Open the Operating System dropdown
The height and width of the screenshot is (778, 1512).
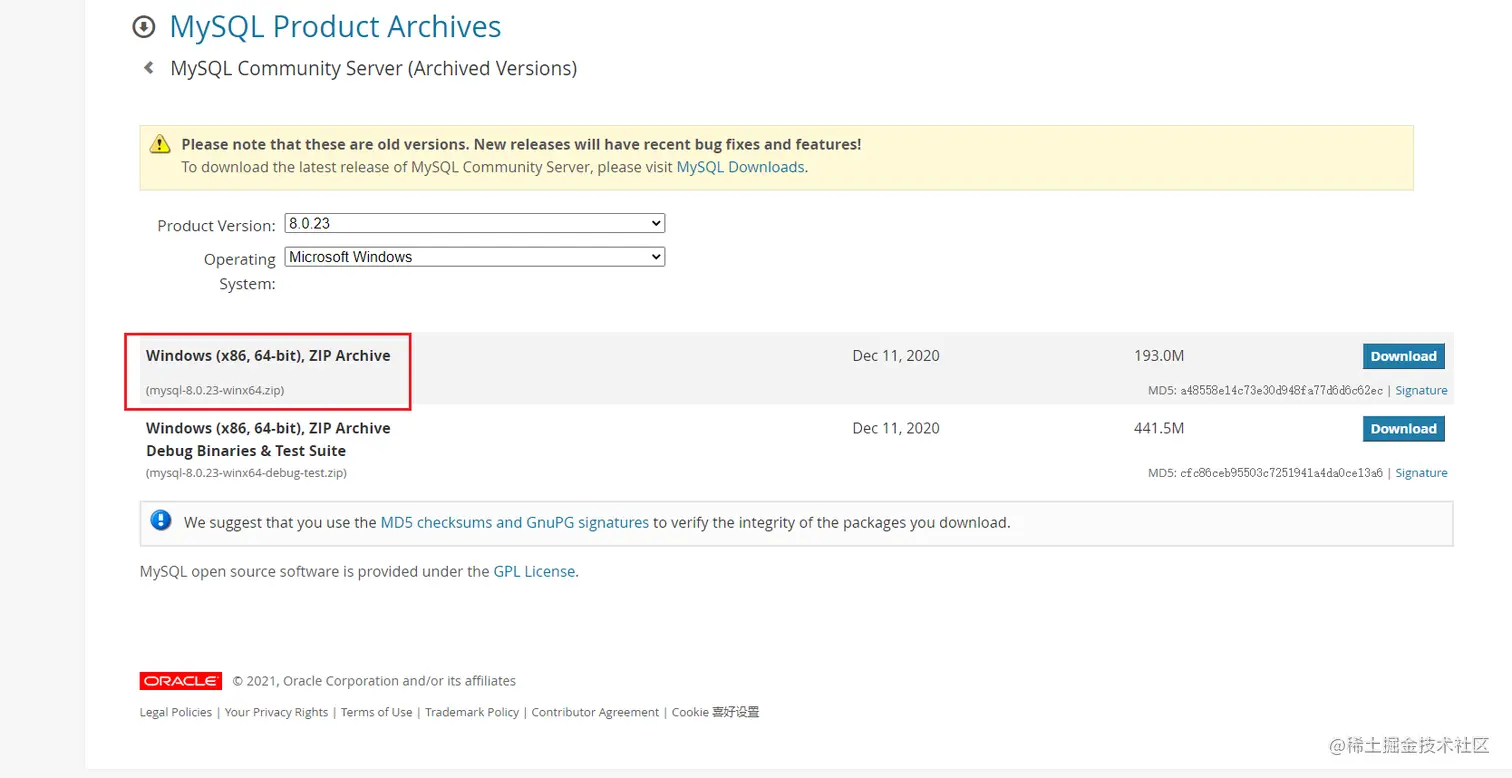pos(475,257)
